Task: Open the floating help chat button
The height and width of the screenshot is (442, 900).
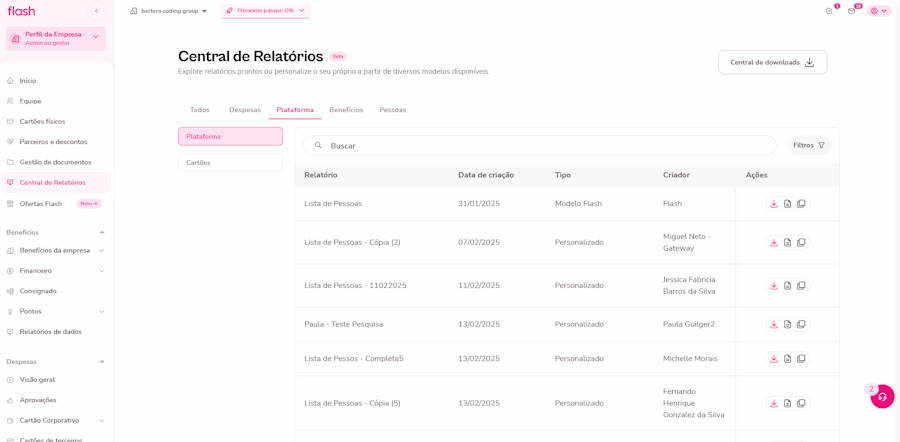Action: 882,396
